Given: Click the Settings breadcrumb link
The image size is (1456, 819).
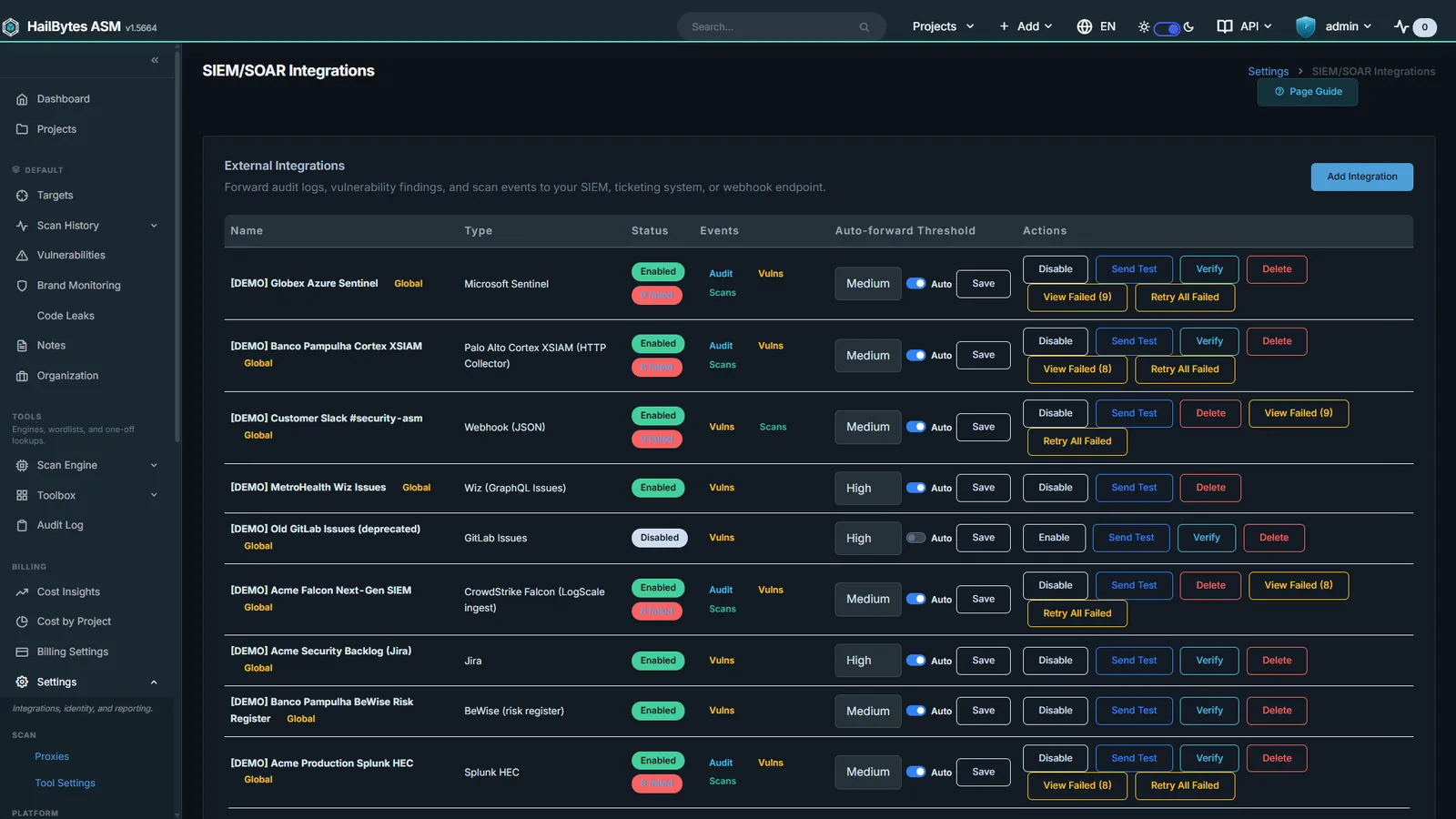Looking at the screenshot, I should (1268, 71).
